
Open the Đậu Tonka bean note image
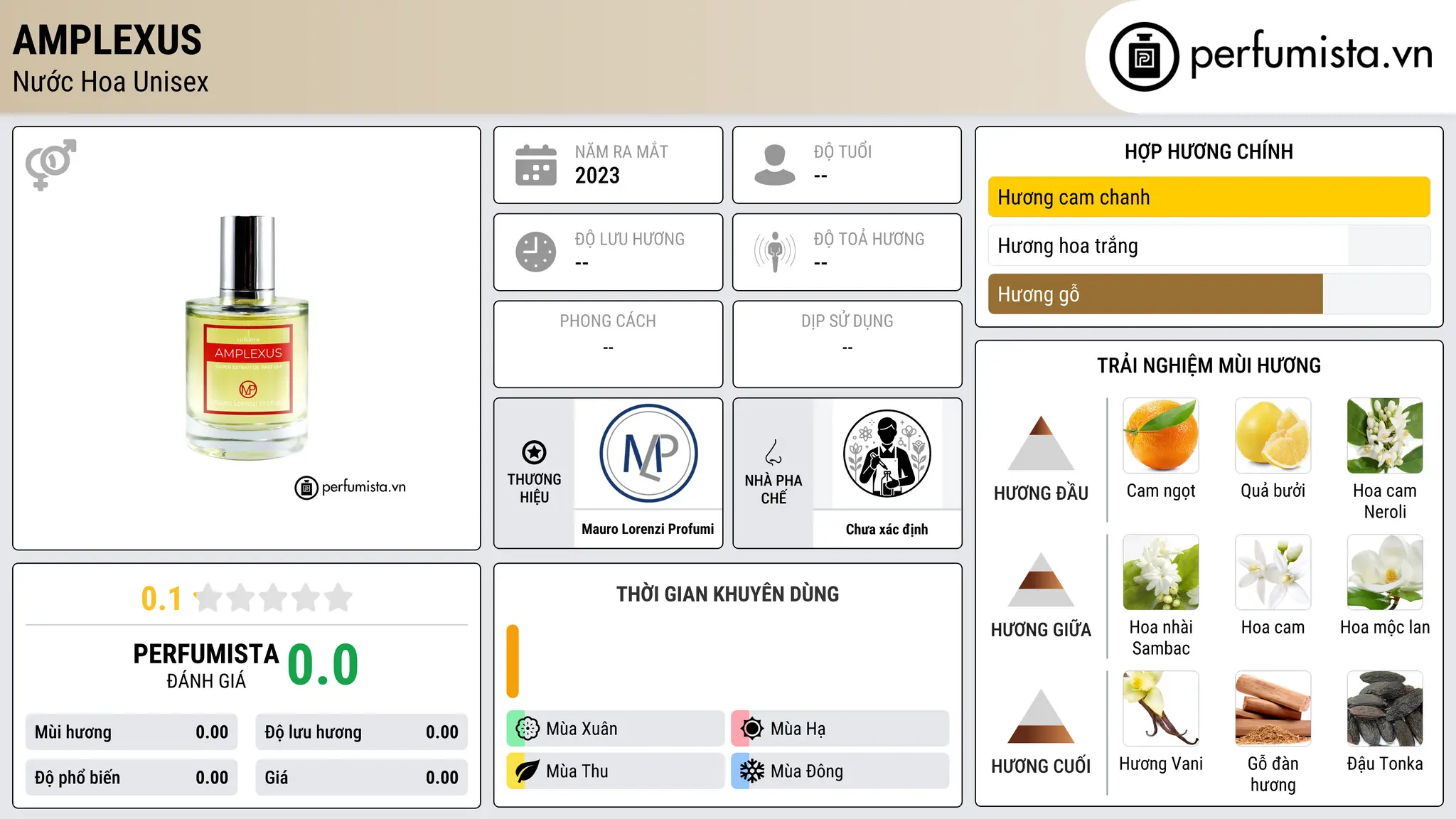1385,709
